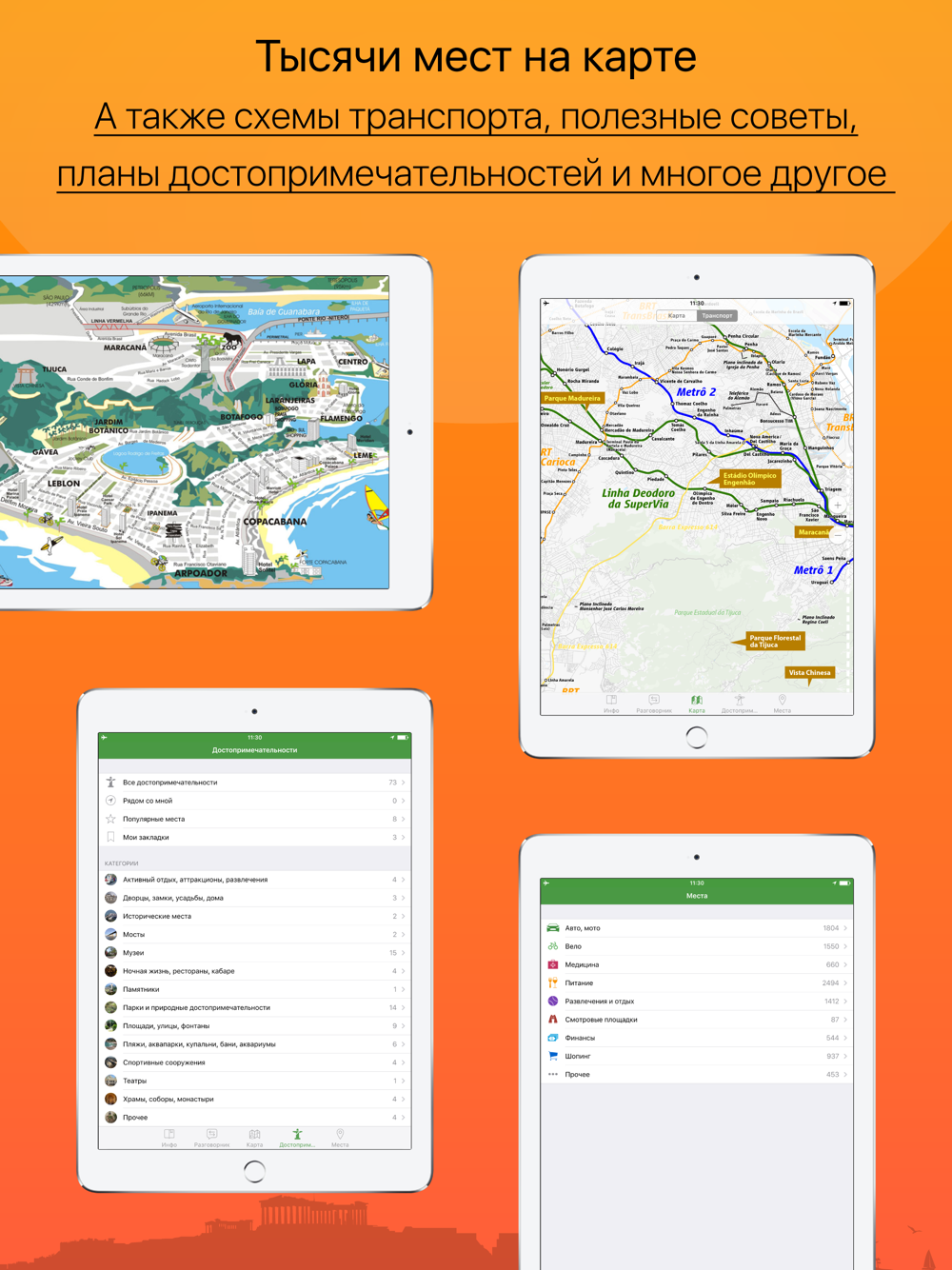The width and height of the screenshot is (952, 1270).
Task: Open Места pin icon in the Достопримечательности screen
Action: [x=340, y=1134]
